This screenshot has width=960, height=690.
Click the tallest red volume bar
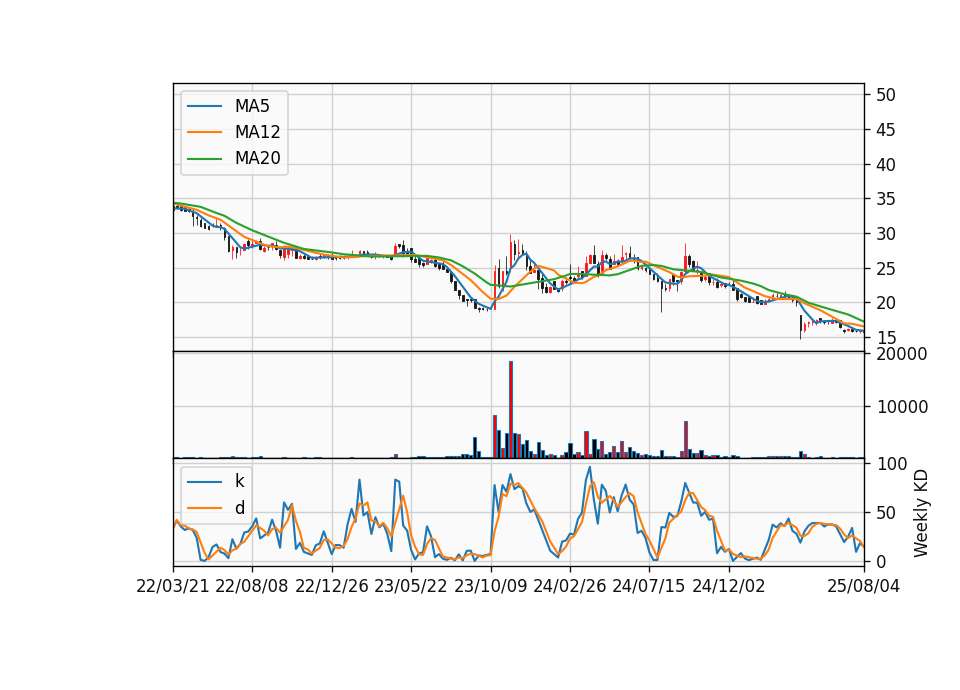[511, 410]
